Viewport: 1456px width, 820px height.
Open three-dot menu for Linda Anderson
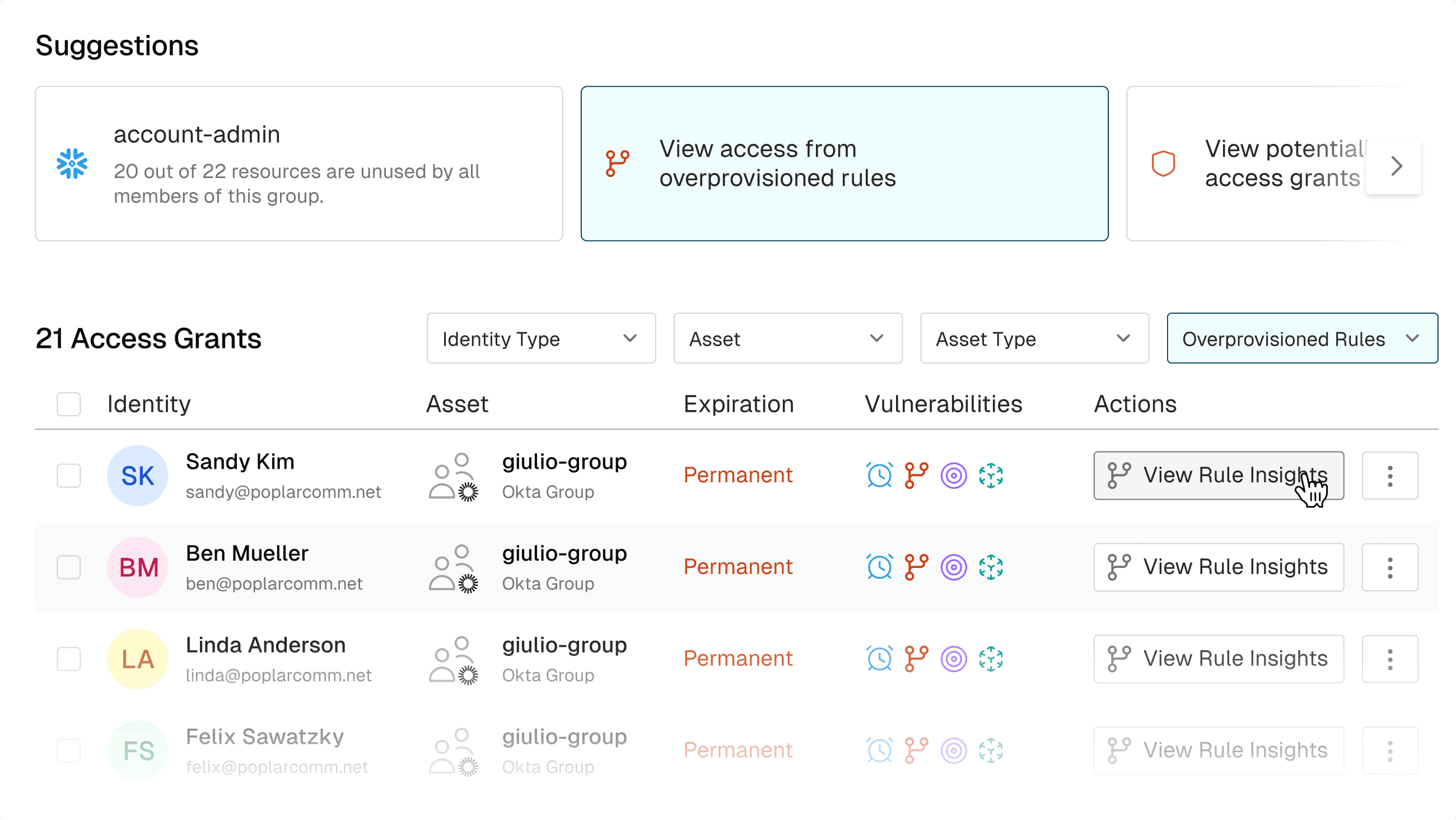click(1390, 659)
